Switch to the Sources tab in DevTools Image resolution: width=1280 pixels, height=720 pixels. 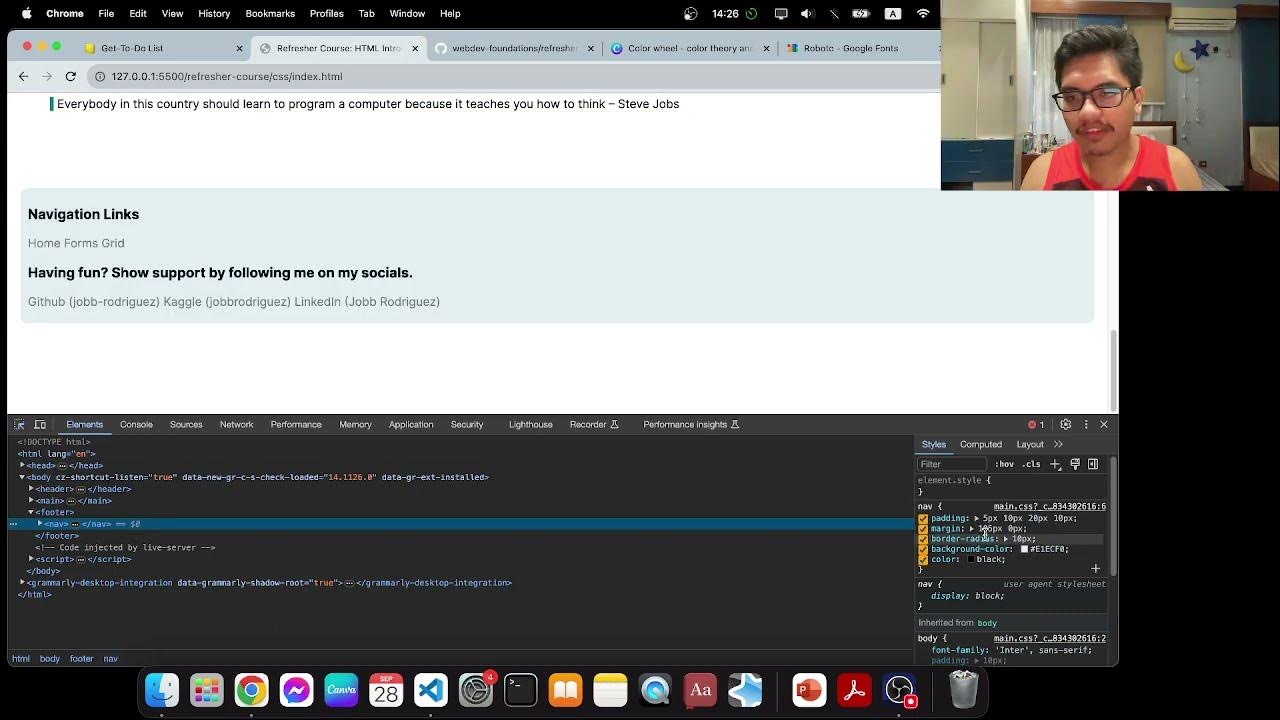[186, 425]
